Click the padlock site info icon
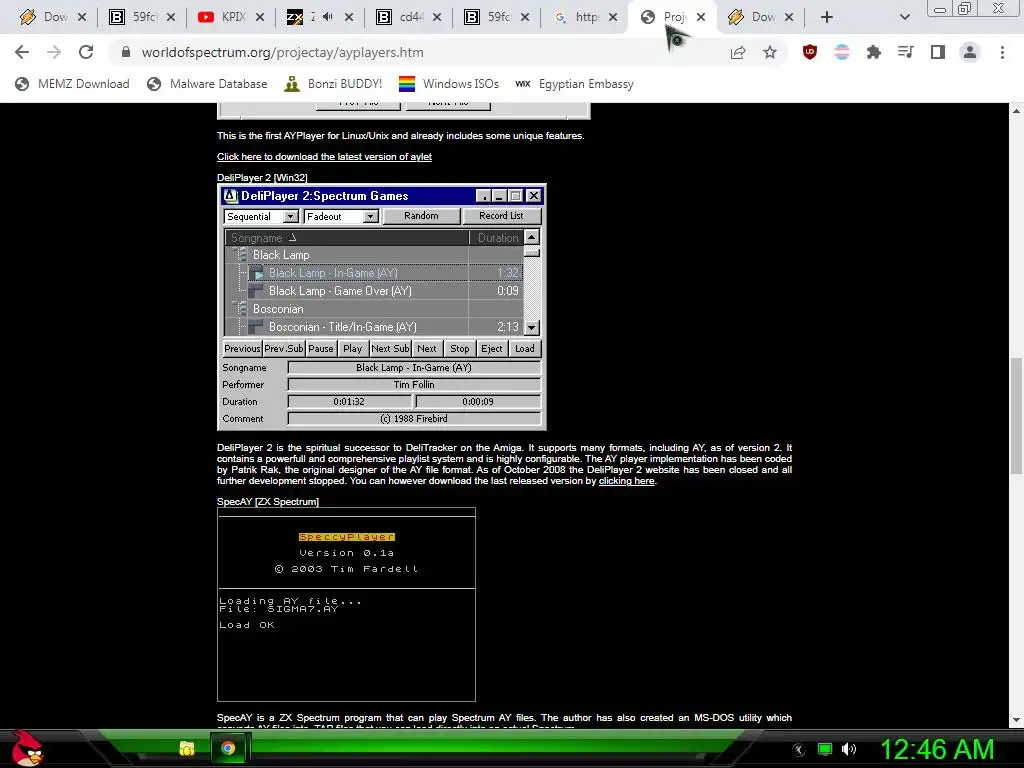The width and height of the screenshot is (1024, 768). (126, 52)
